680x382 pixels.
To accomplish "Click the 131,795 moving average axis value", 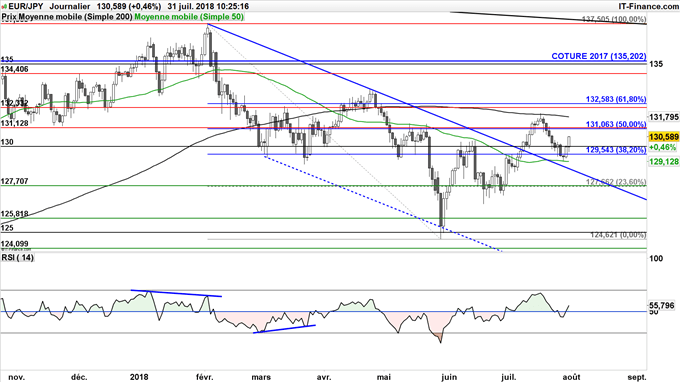I will click(x=664, y=117).
